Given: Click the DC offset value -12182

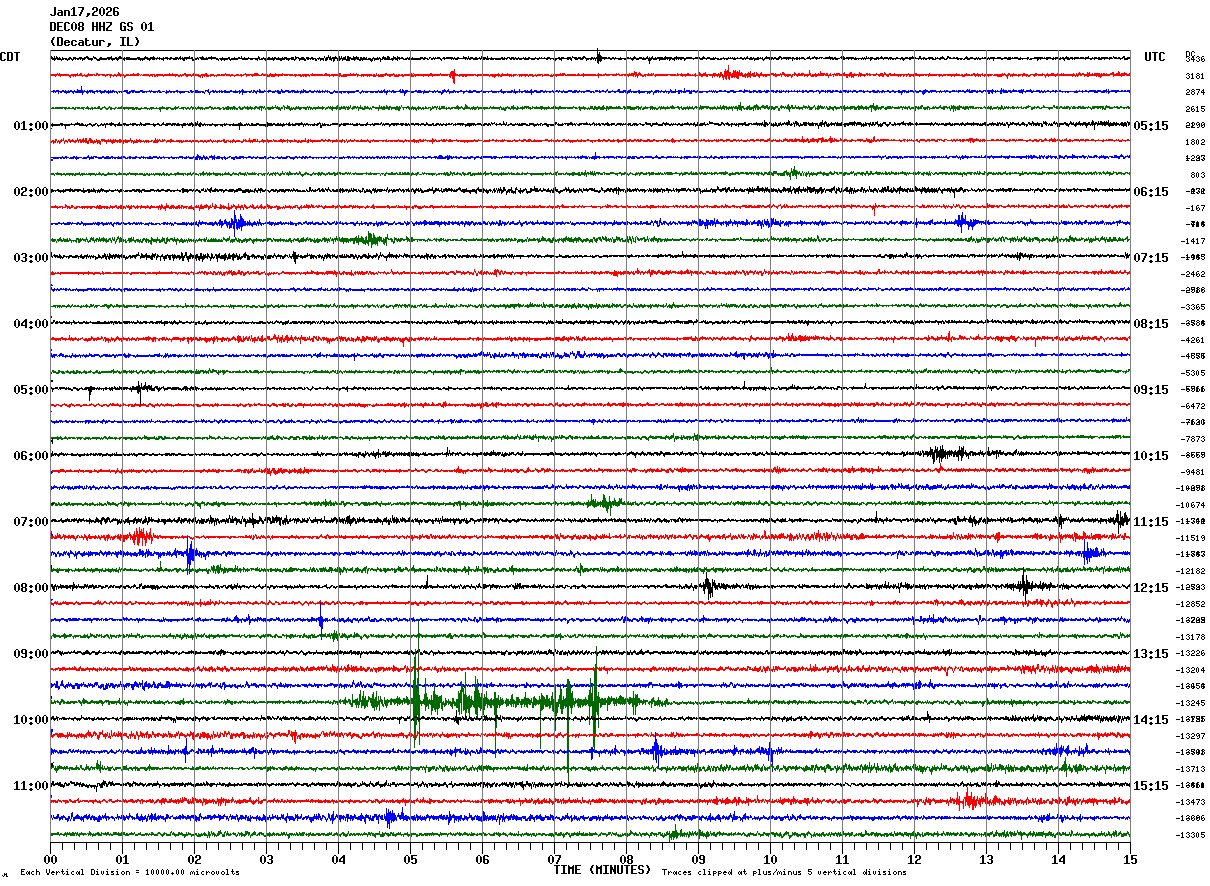Looking at the screenshot, I should point(1191,571).
